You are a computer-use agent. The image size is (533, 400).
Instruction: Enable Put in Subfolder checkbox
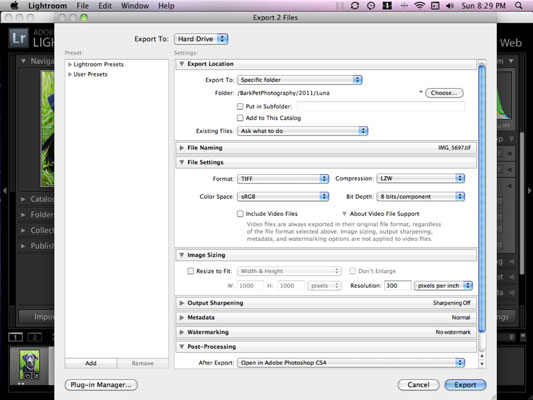[x=240, y=106]
